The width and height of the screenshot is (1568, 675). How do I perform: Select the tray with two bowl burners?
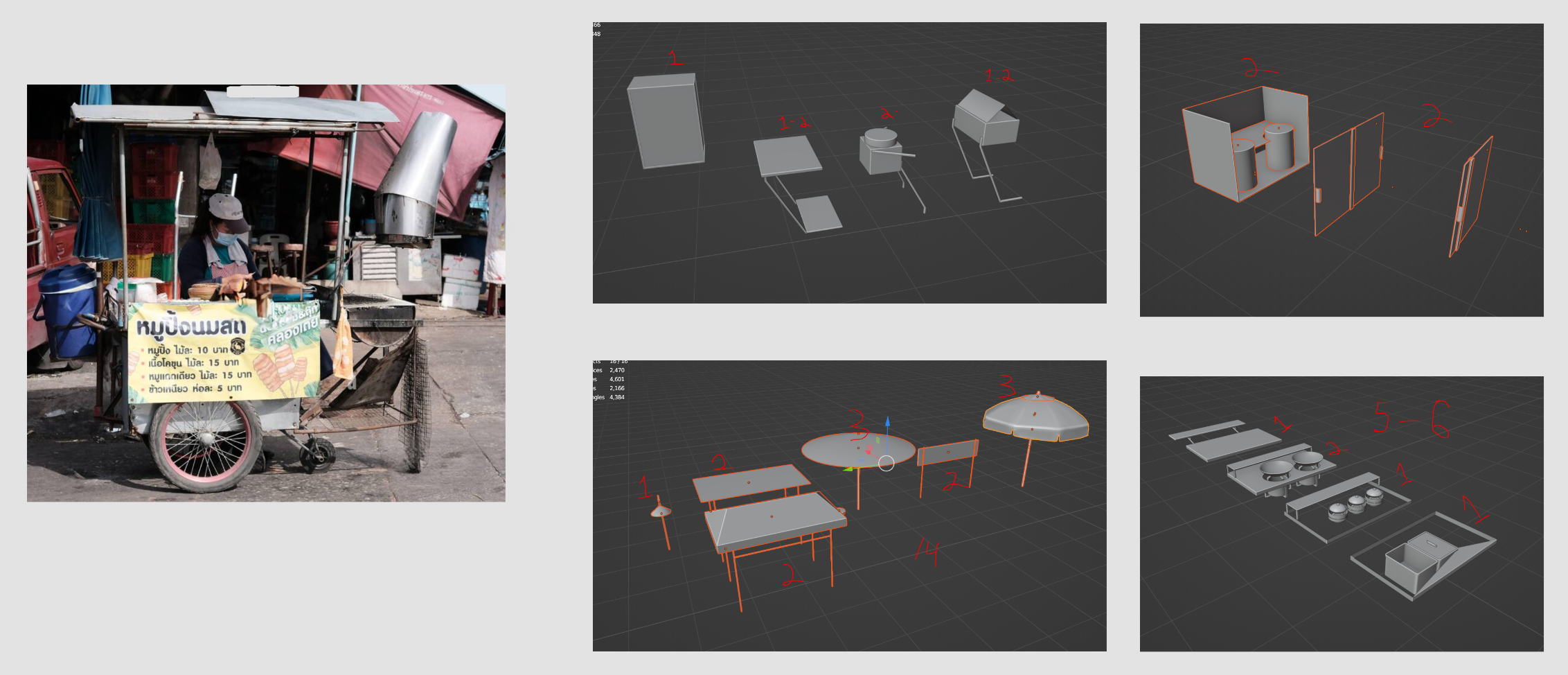click(1281, 470)
